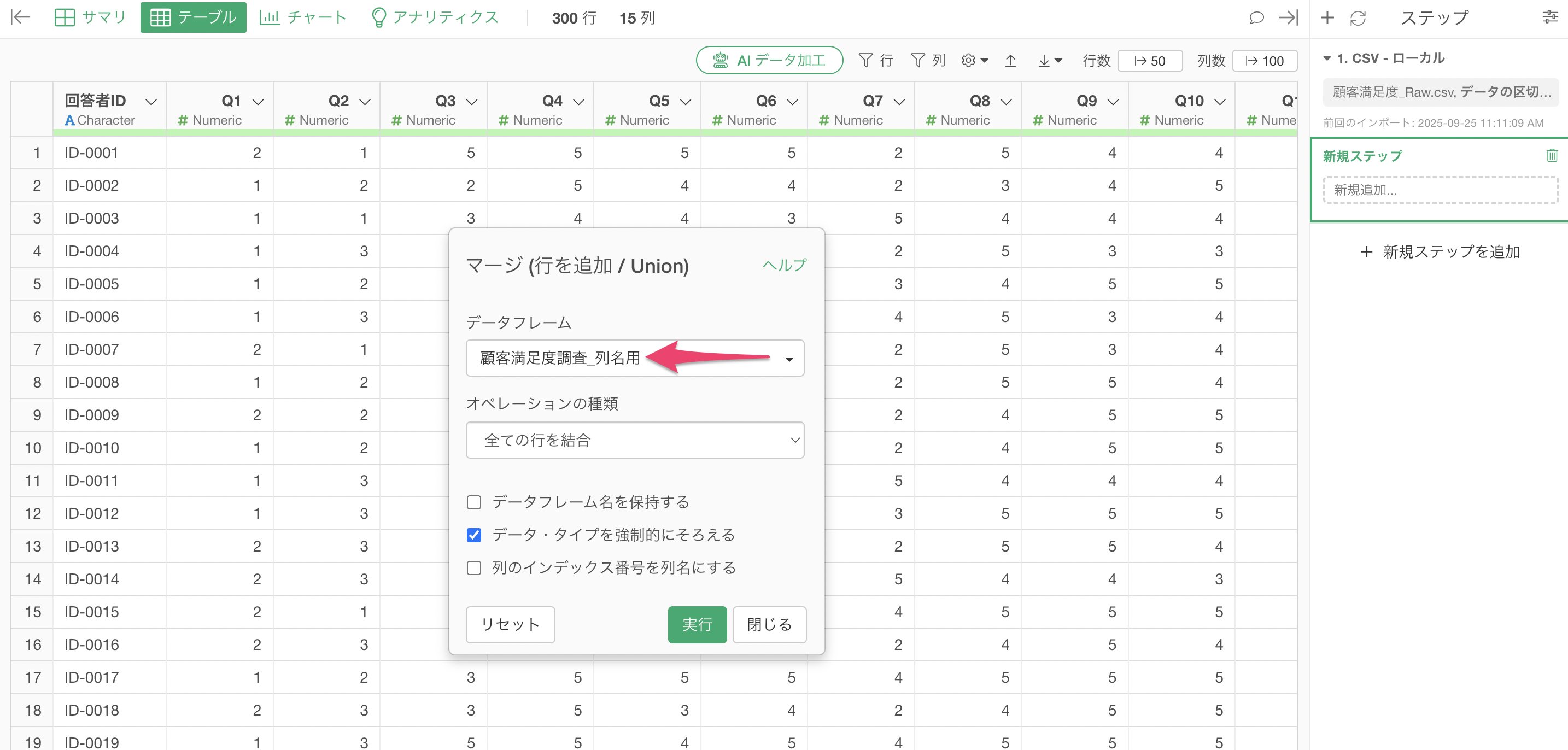
Task: Switch to the チャート tab
Action: click(x=302, y=17)
